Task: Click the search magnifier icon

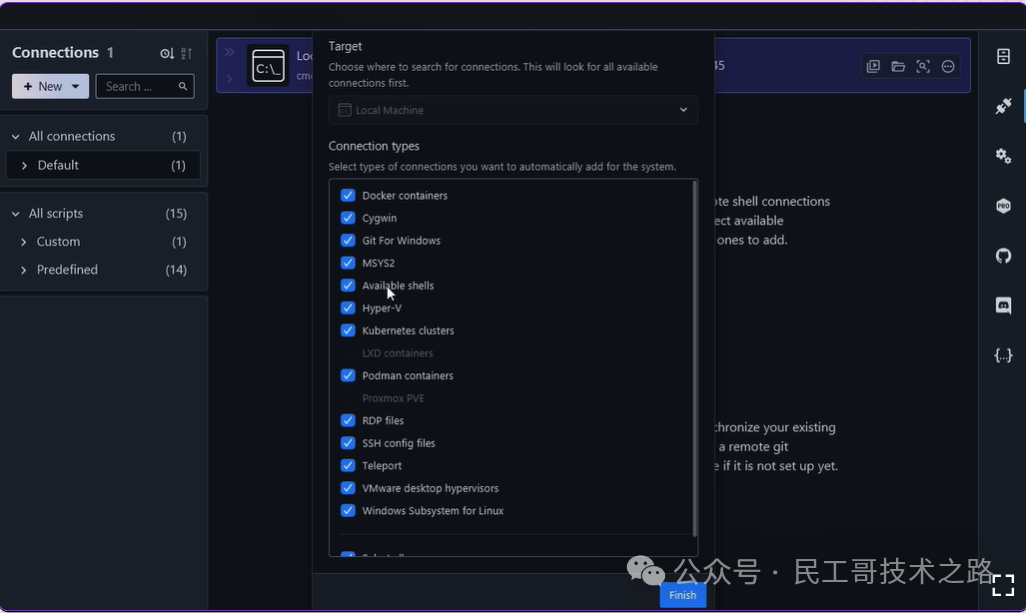Action: click(x=183, y=86)
